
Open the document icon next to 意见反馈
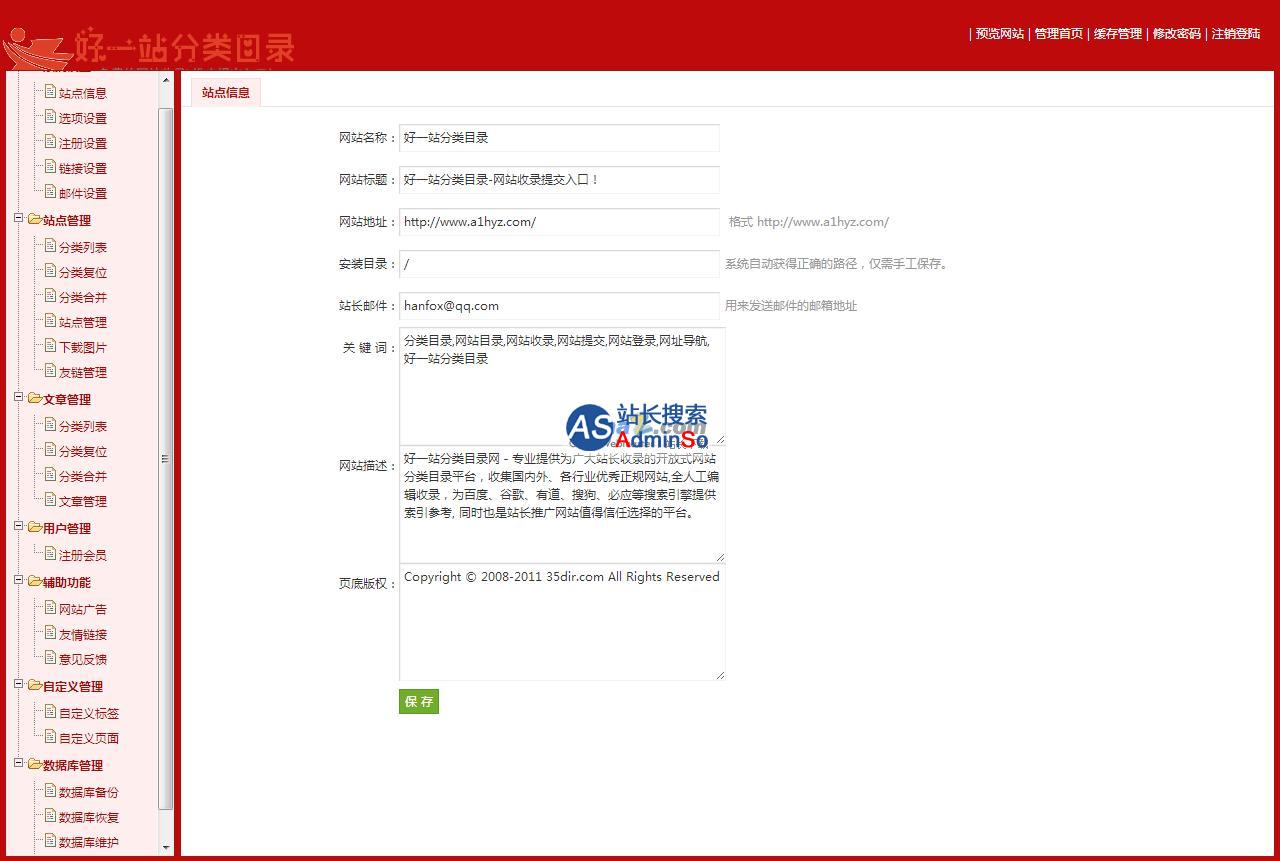pos(50,658)
